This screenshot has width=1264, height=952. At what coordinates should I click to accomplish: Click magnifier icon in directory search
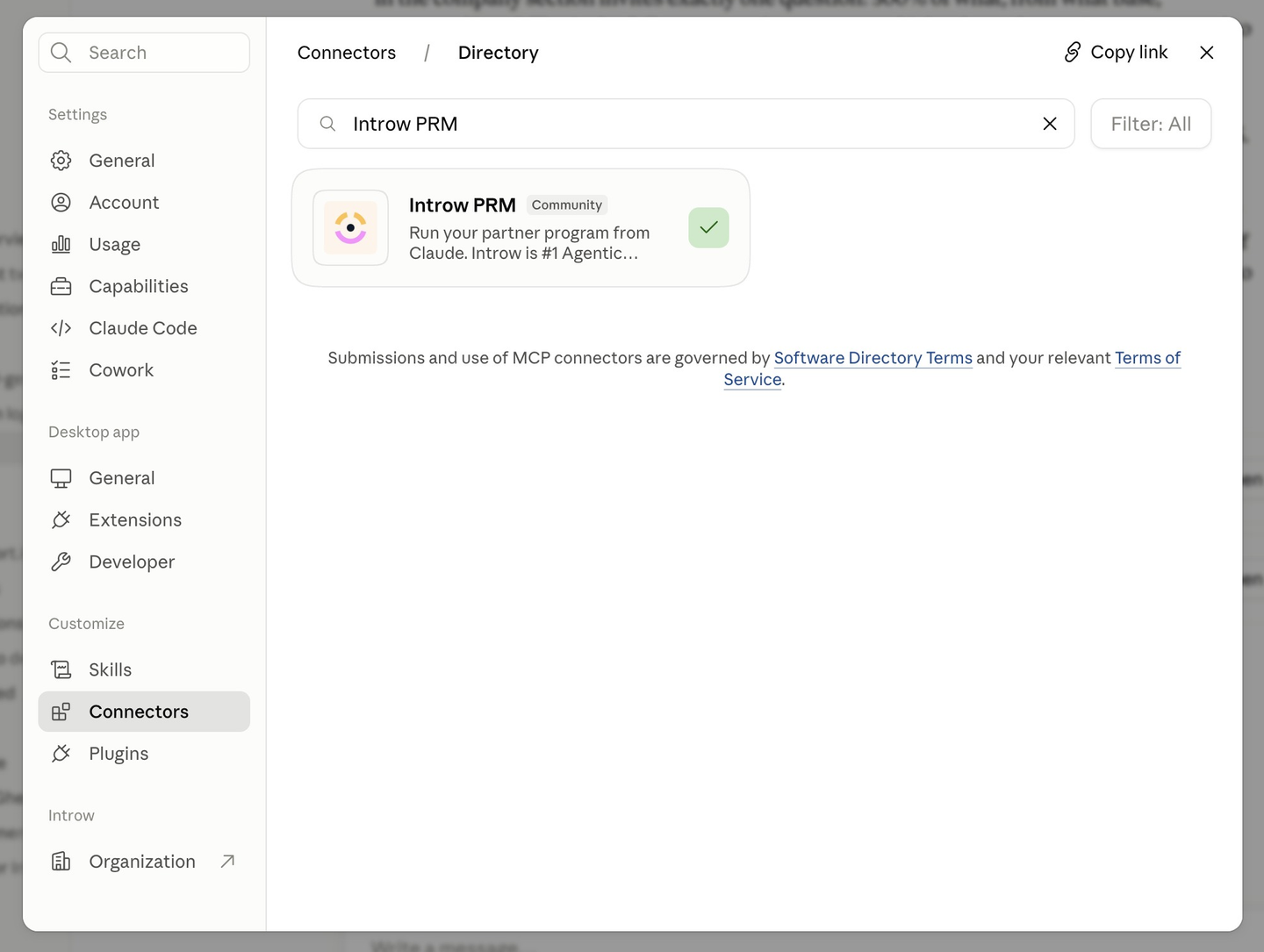(x=327, y=124)
